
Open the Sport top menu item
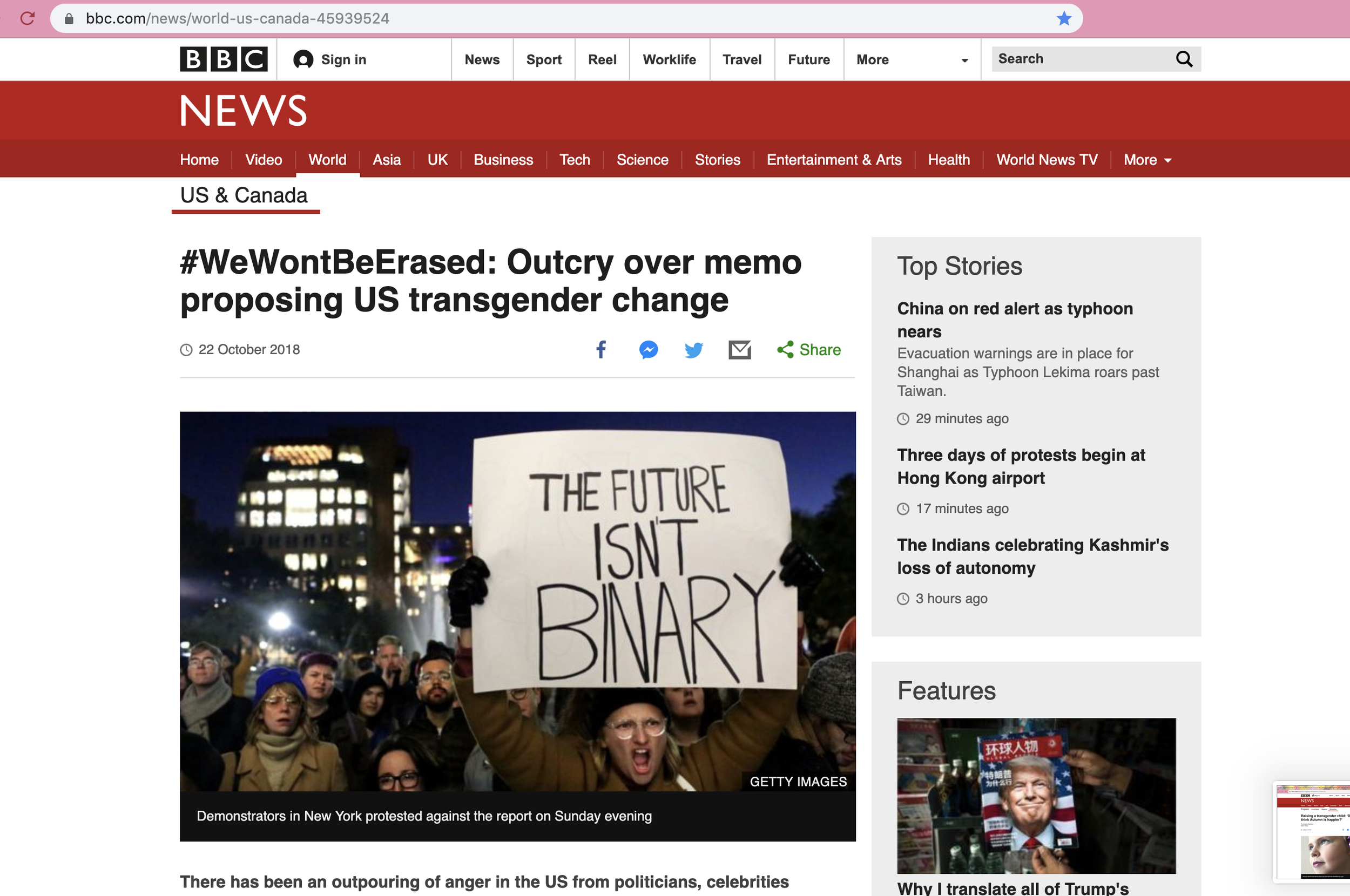[x=544, y=59]
